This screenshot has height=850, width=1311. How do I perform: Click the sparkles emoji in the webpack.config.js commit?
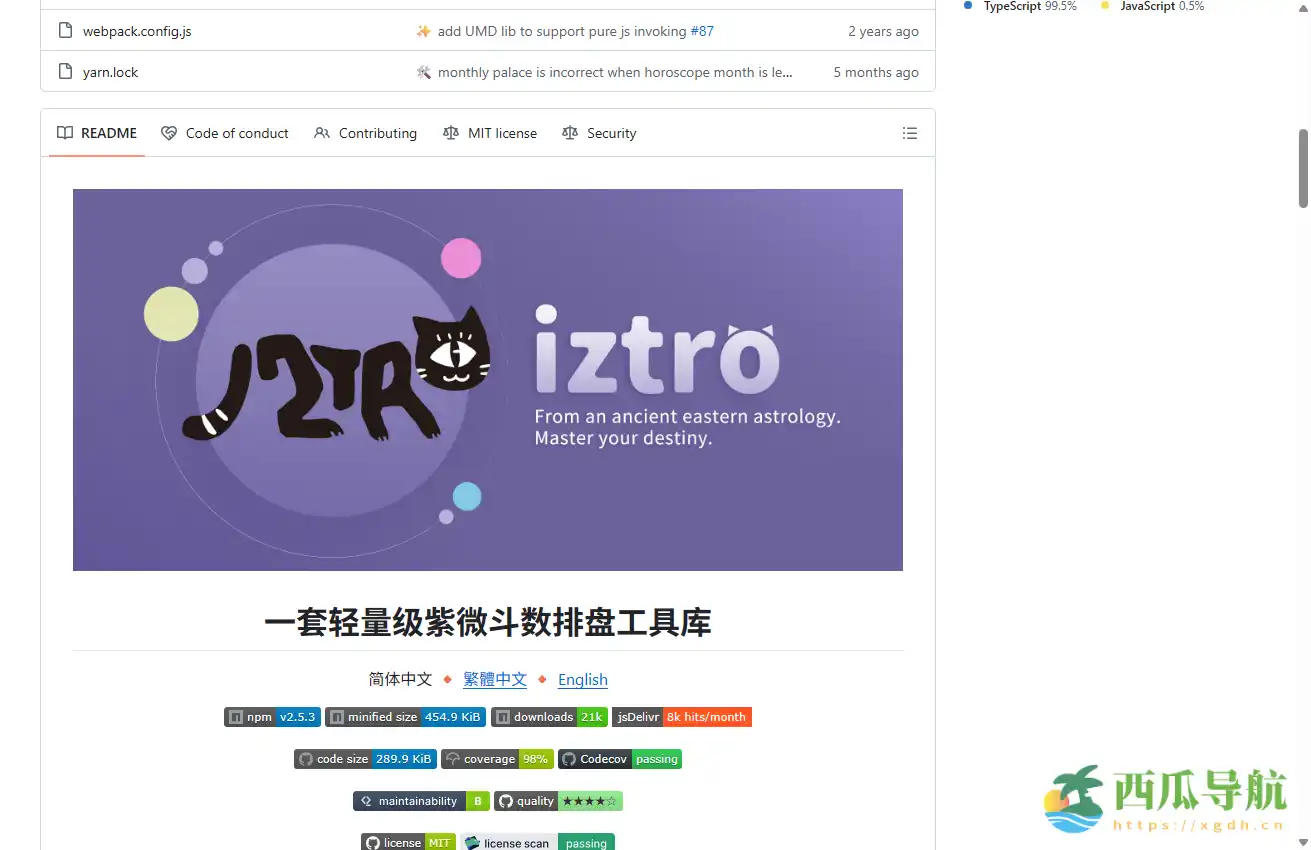point(424,31)
